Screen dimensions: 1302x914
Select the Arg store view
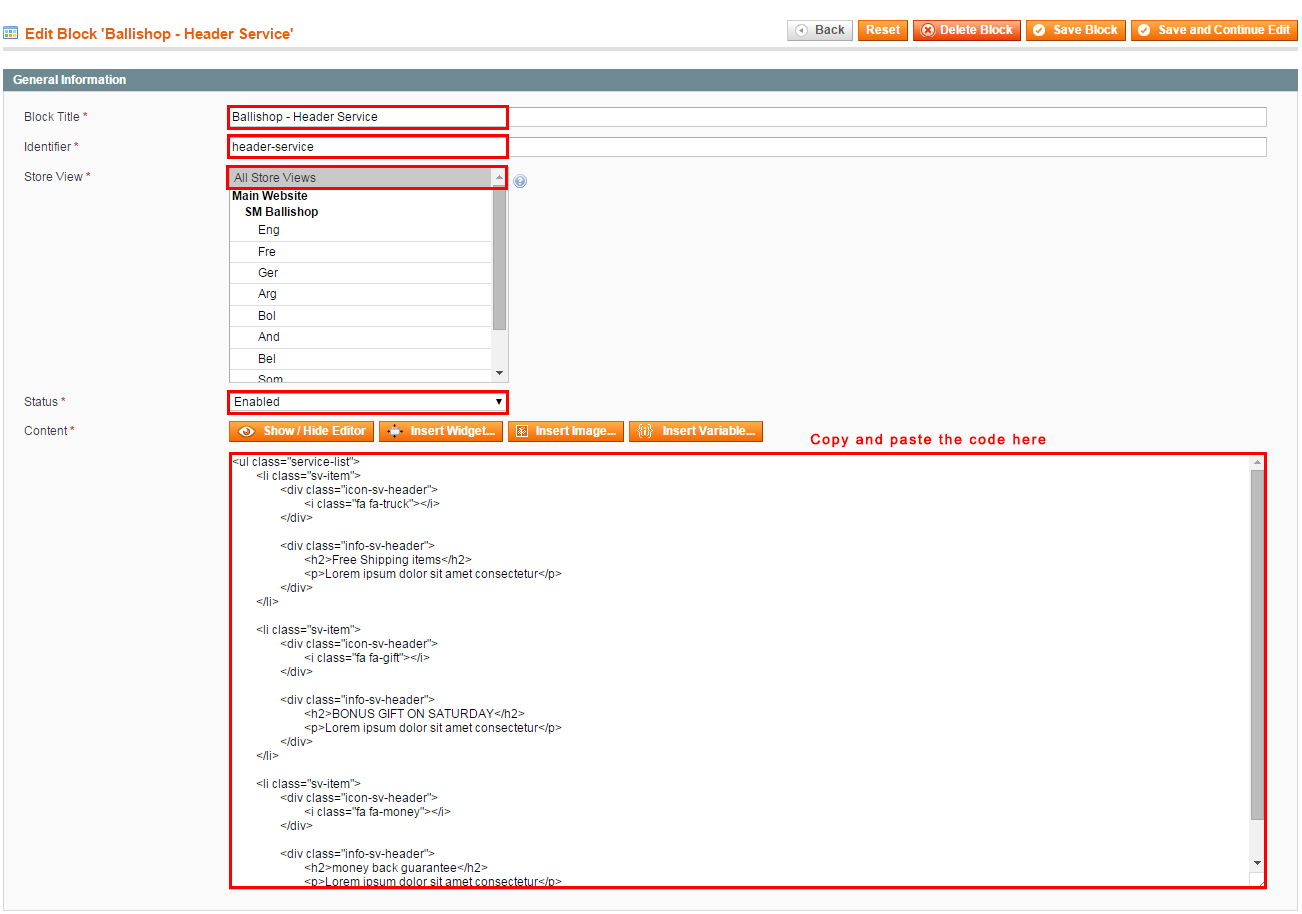(361, 294)
